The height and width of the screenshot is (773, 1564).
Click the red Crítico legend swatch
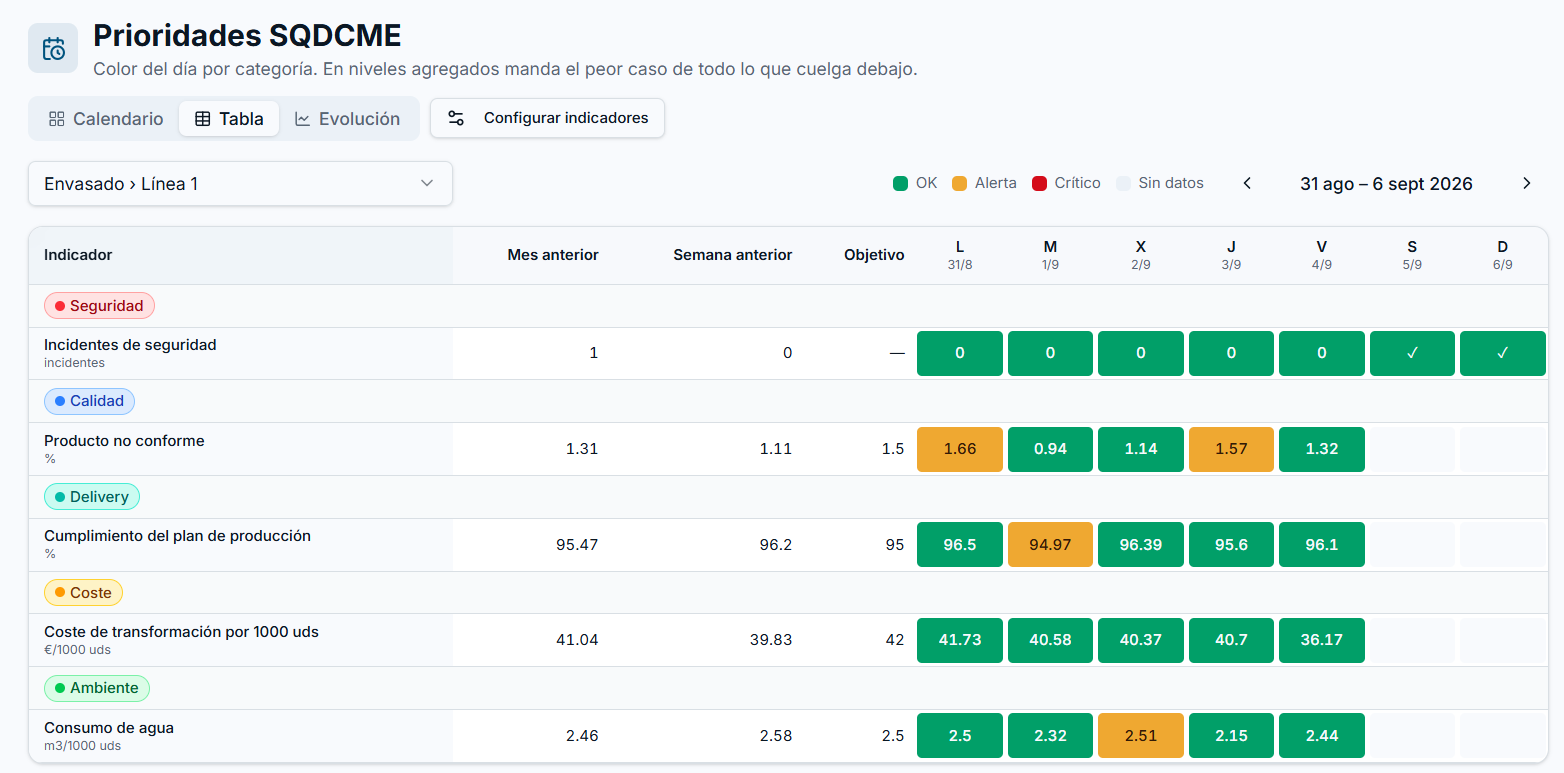point(1039,184)
